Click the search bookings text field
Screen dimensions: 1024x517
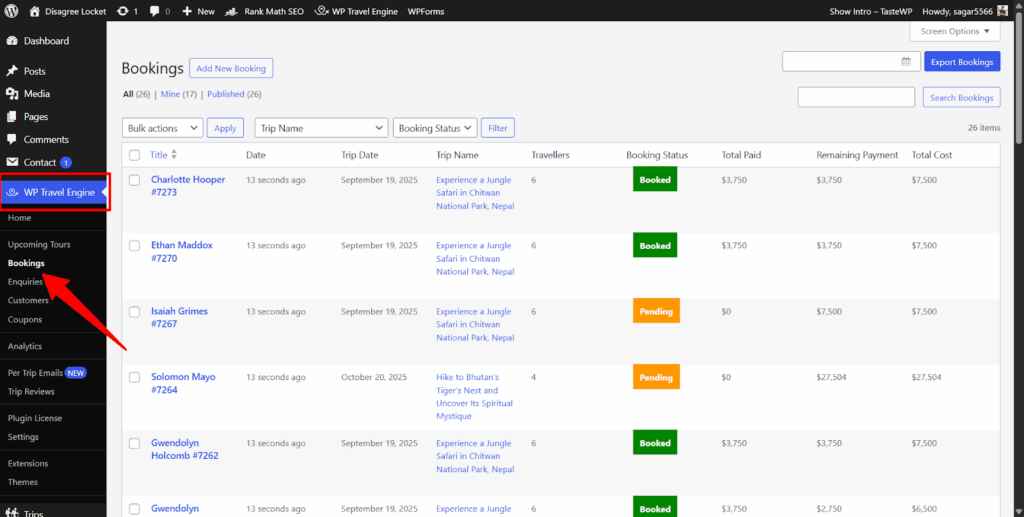[x=856, y=97]
